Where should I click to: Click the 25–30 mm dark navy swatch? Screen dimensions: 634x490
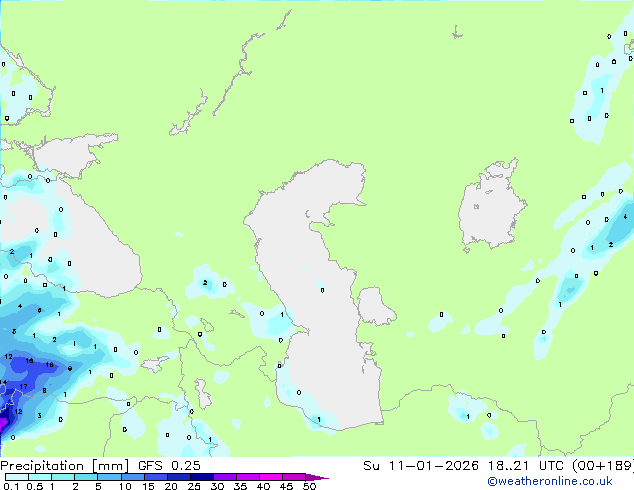(x=202, y=477)
